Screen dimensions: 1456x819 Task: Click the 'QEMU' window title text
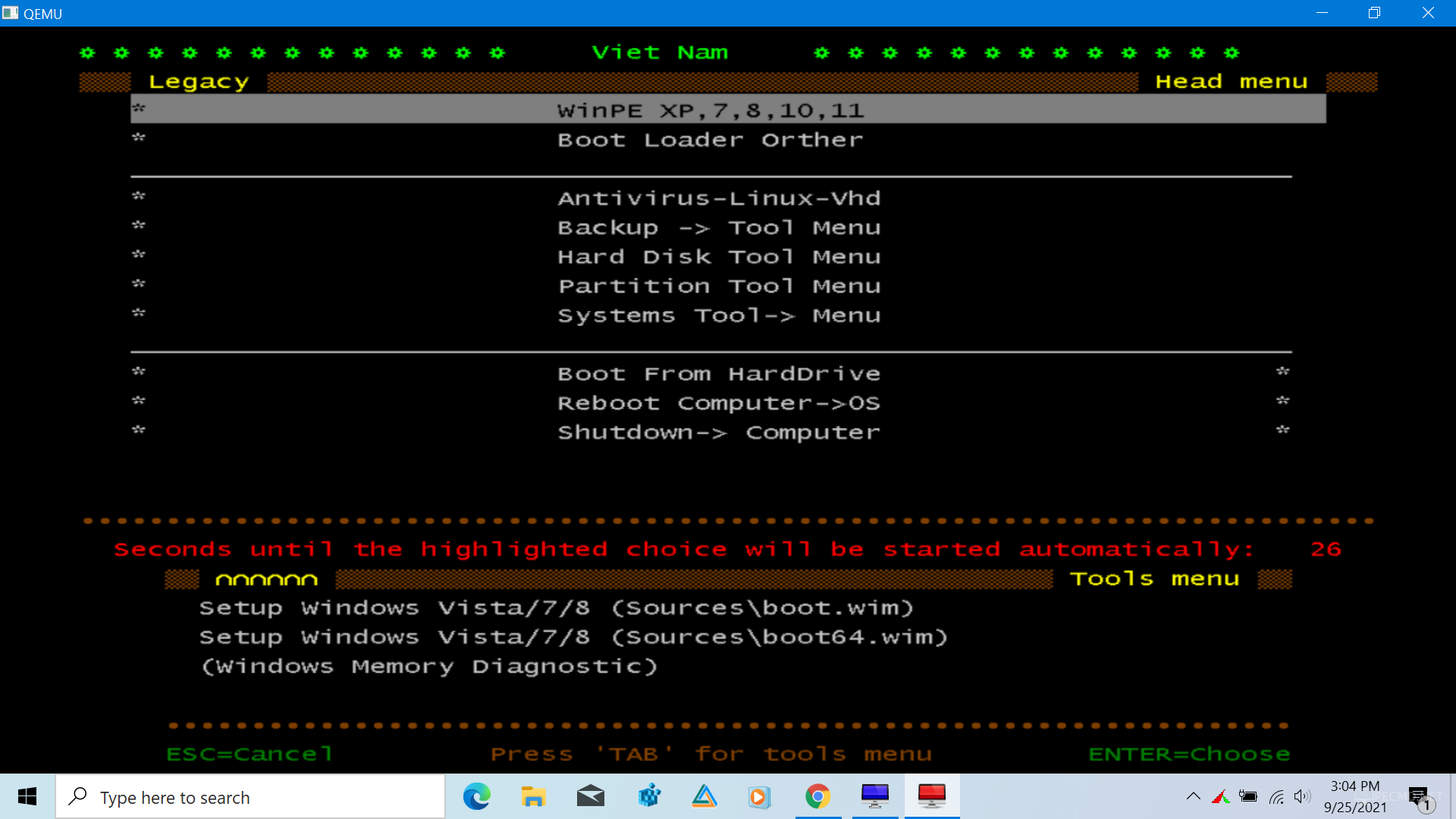pos(43,14)
